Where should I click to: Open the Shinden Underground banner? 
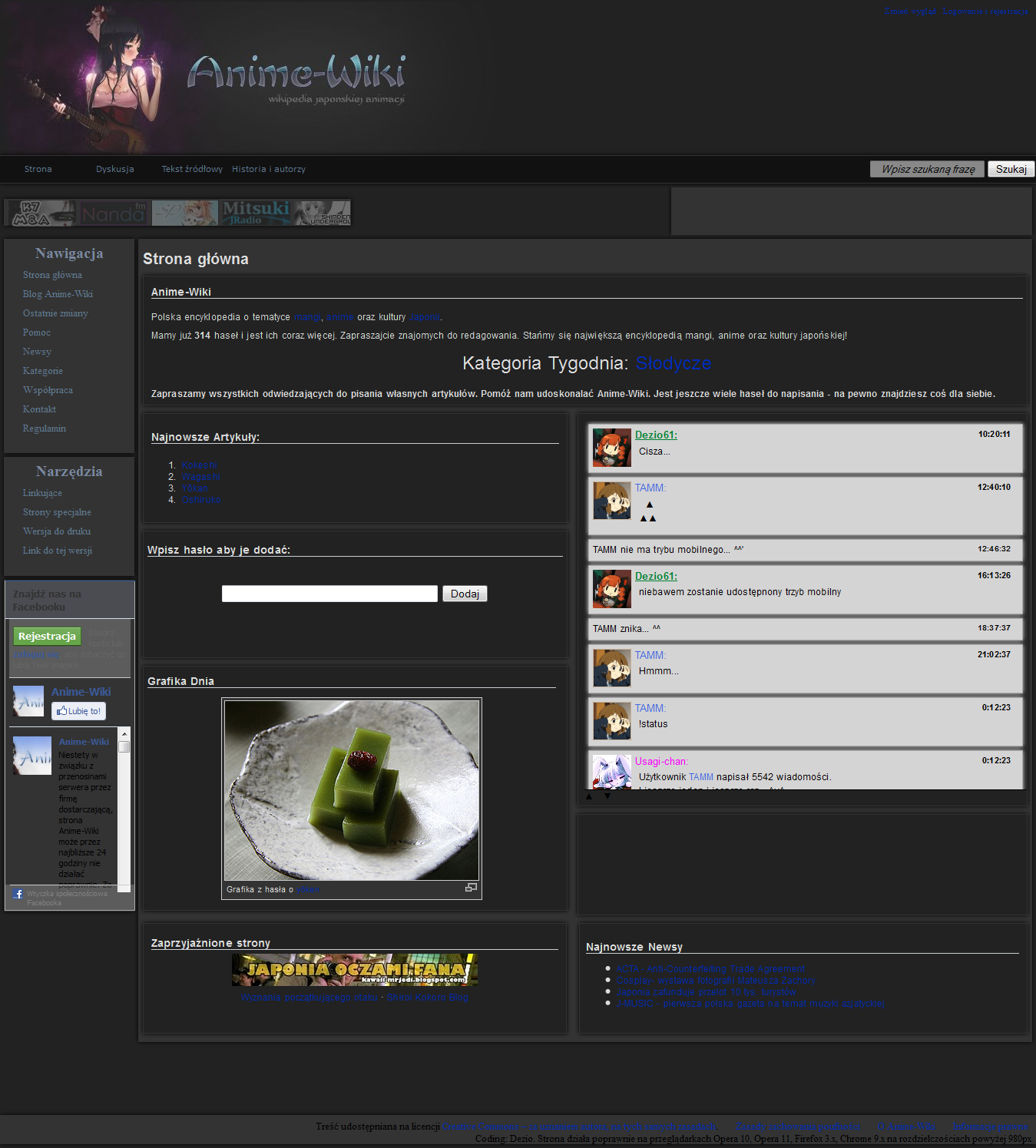[323, 213]
